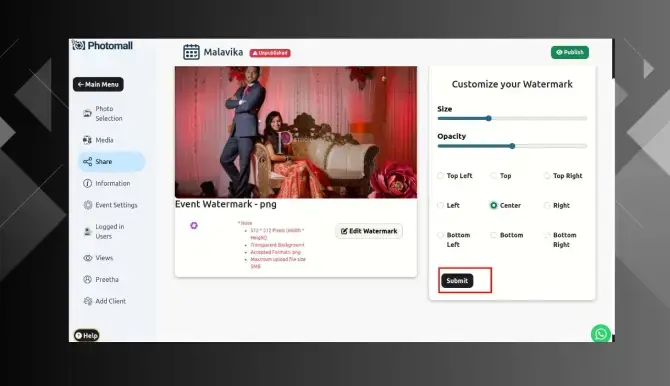Select the Bottom Left position radio
The image size is (670, 386).
pyautogui.click(x=440, y=235)
